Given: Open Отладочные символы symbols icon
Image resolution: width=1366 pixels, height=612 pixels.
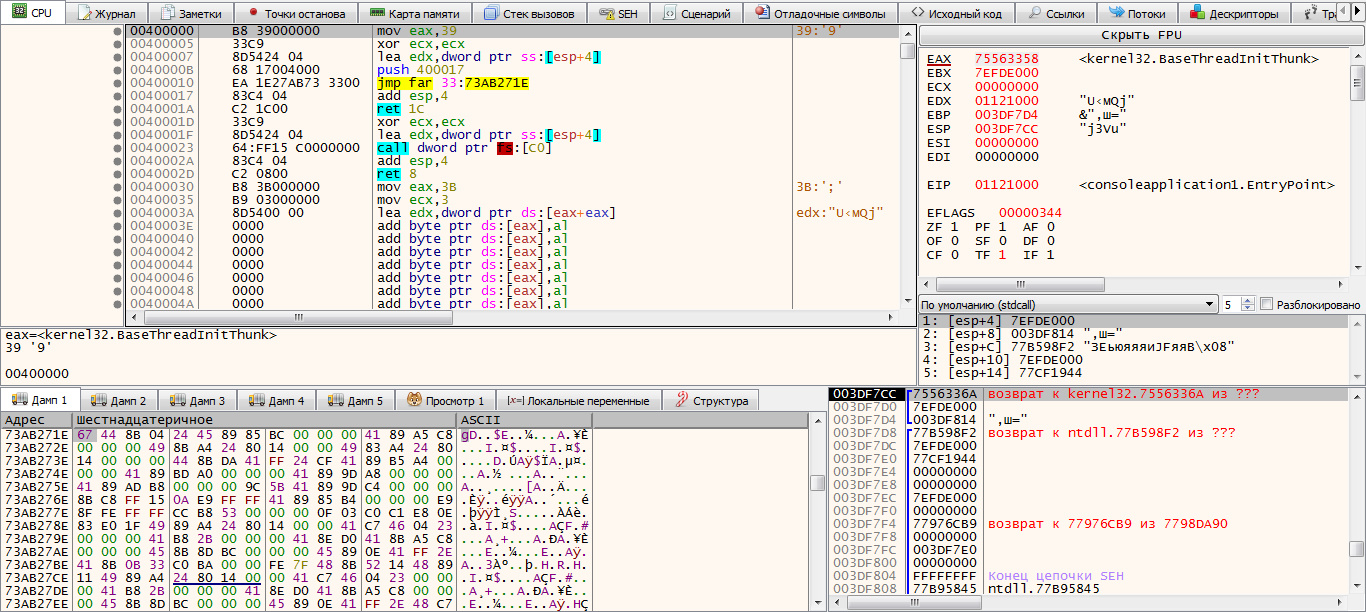Looking at the screenshot, I should pos(763,14).
